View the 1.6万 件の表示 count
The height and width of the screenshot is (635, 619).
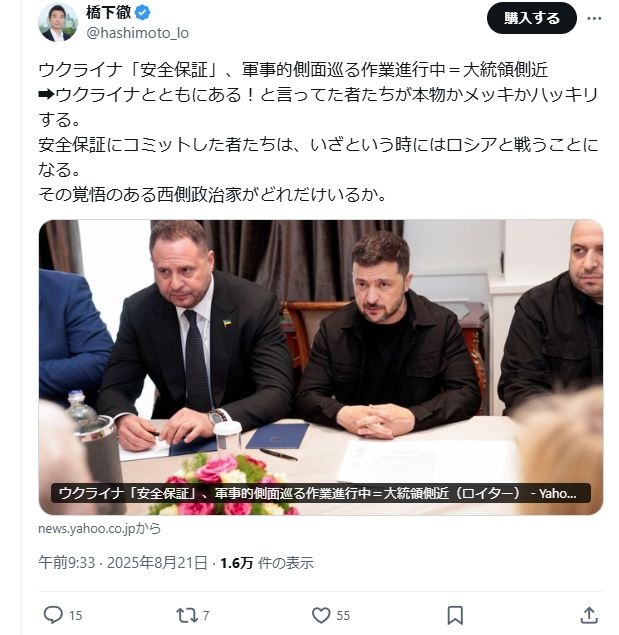267,563
